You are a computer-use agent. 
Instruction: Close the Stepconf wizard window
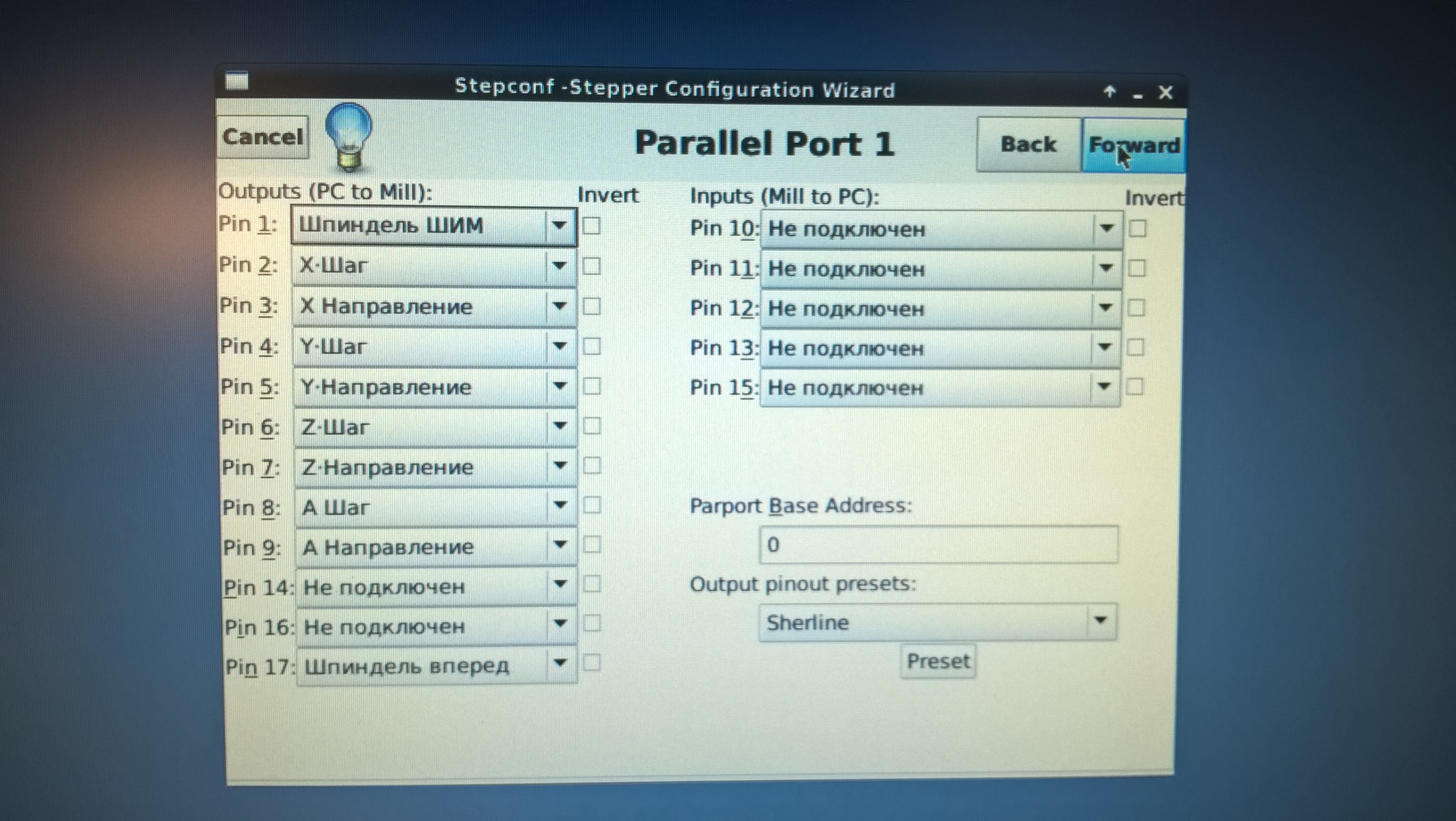coord(1166,92)
